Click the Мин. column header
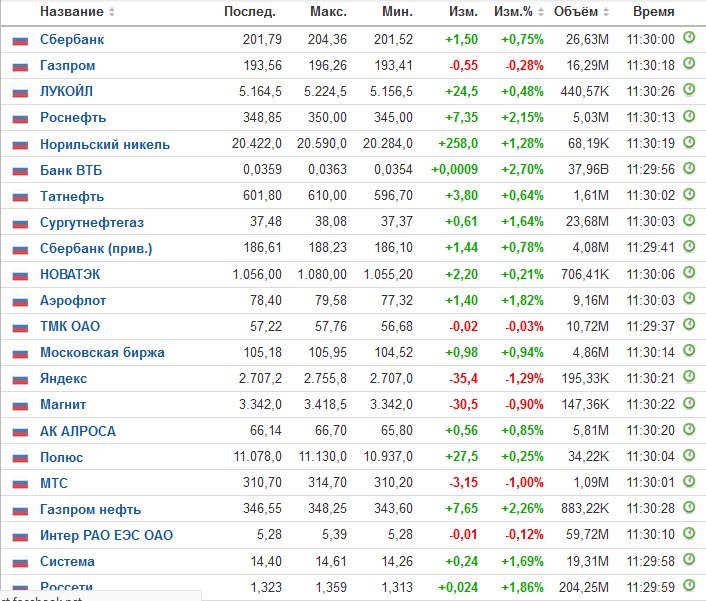This screenshot has width=706, height=601. 397,12
